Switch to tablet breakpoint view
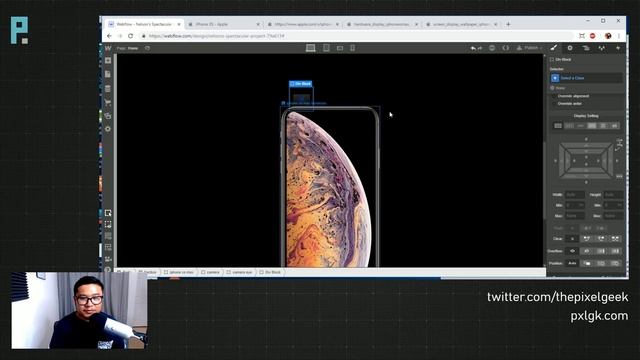This screenshot has height=360, width=640. (326, 48)
